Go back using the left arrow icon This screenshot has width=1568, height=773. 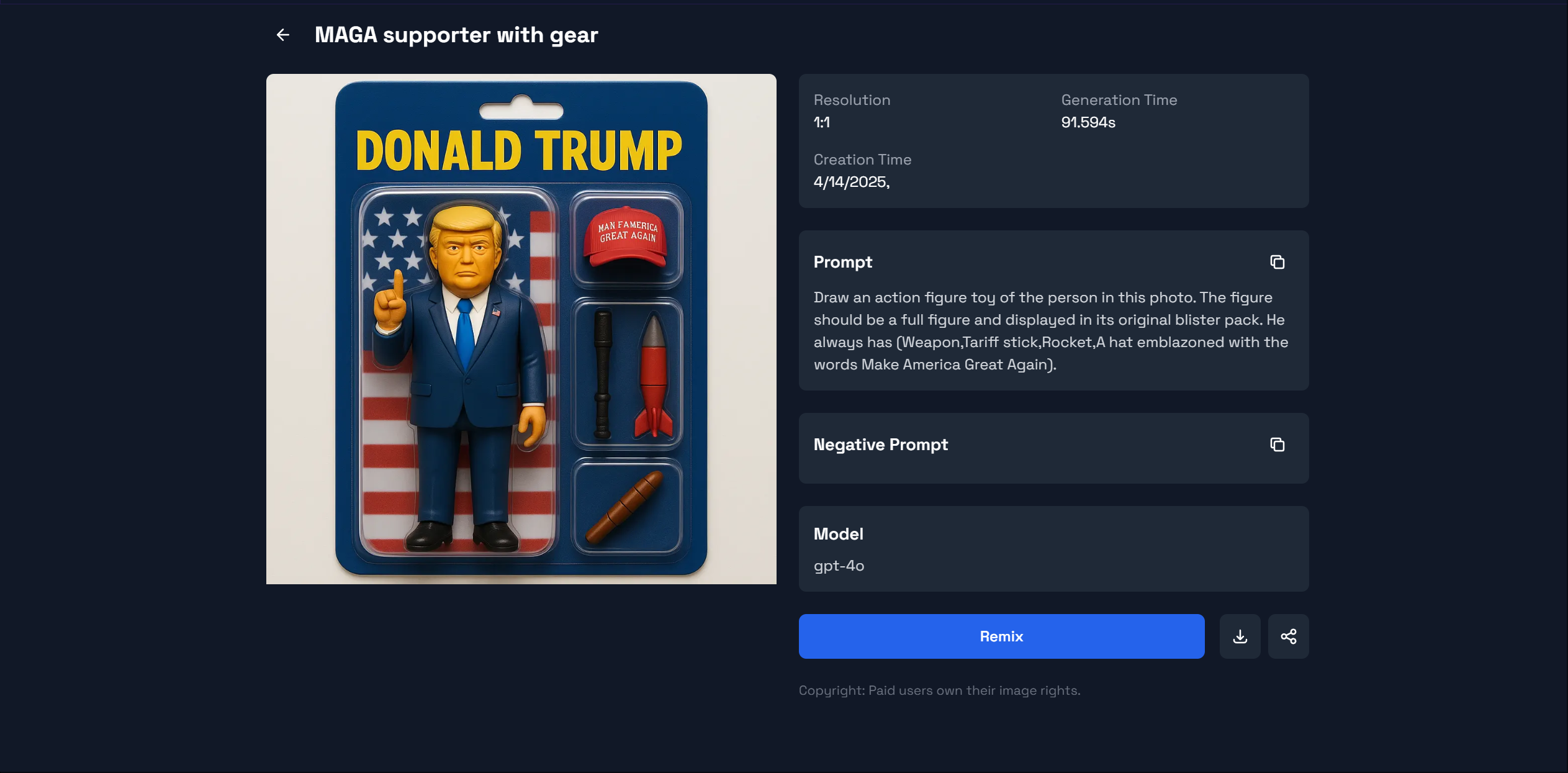[283, 35]
